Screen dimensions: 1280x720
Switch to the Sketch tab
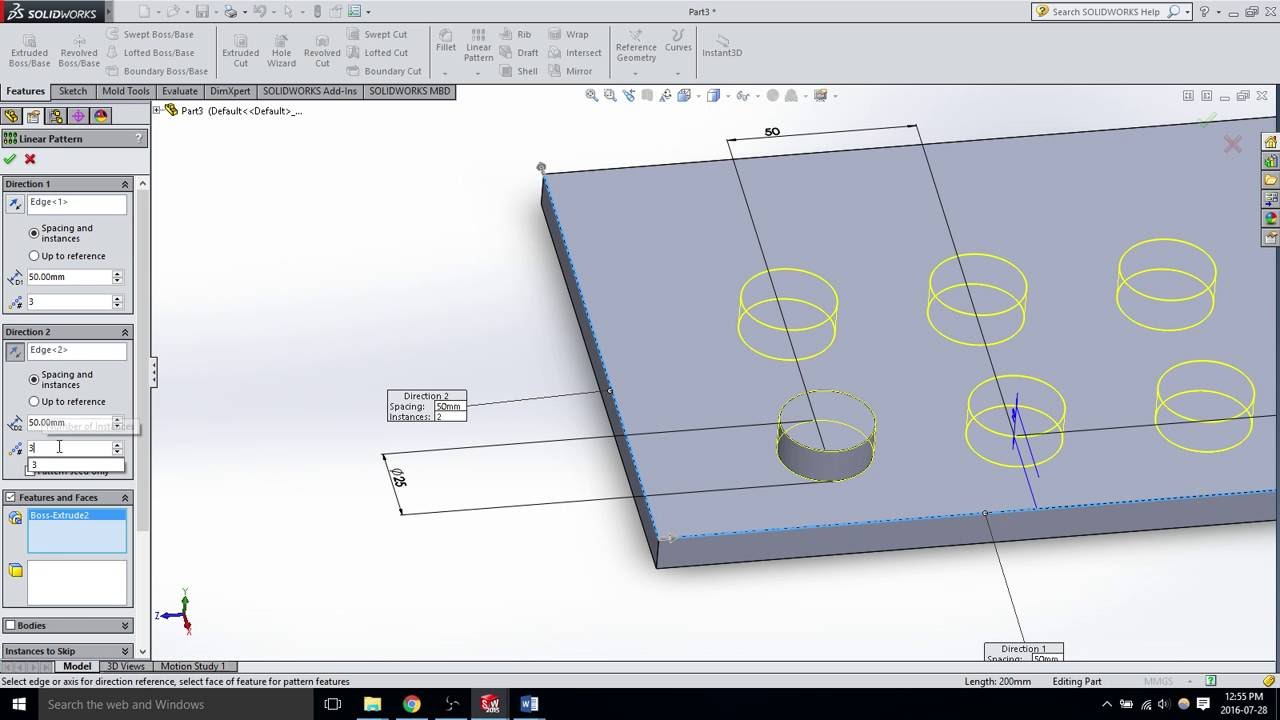pos(73,91)
